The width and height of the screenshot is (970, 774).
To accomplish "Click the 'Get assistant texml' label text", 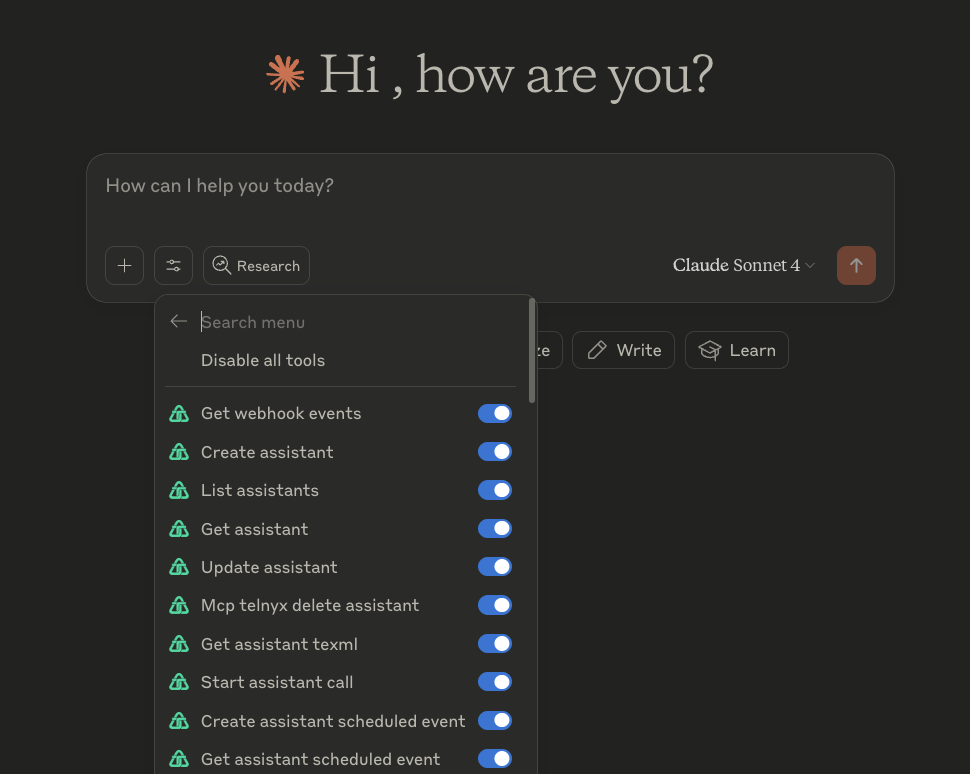I will click(279, 644).
